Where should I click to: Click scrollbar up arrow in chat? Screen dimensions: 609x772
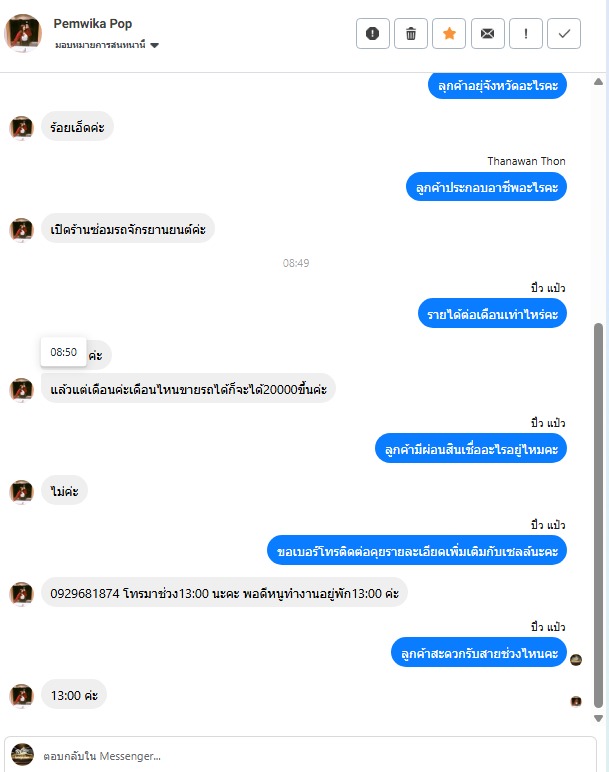point(598,82)
